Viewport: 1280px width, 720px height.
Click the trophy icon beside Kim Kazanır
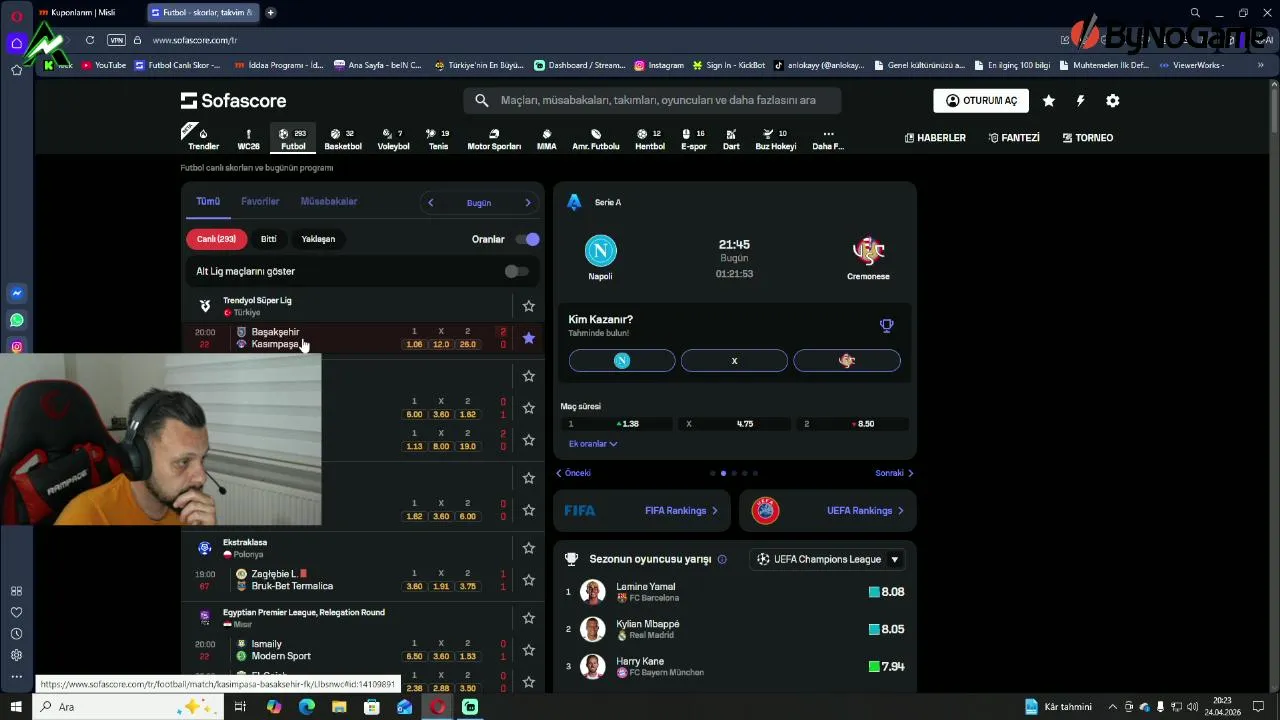pos(886,325)
